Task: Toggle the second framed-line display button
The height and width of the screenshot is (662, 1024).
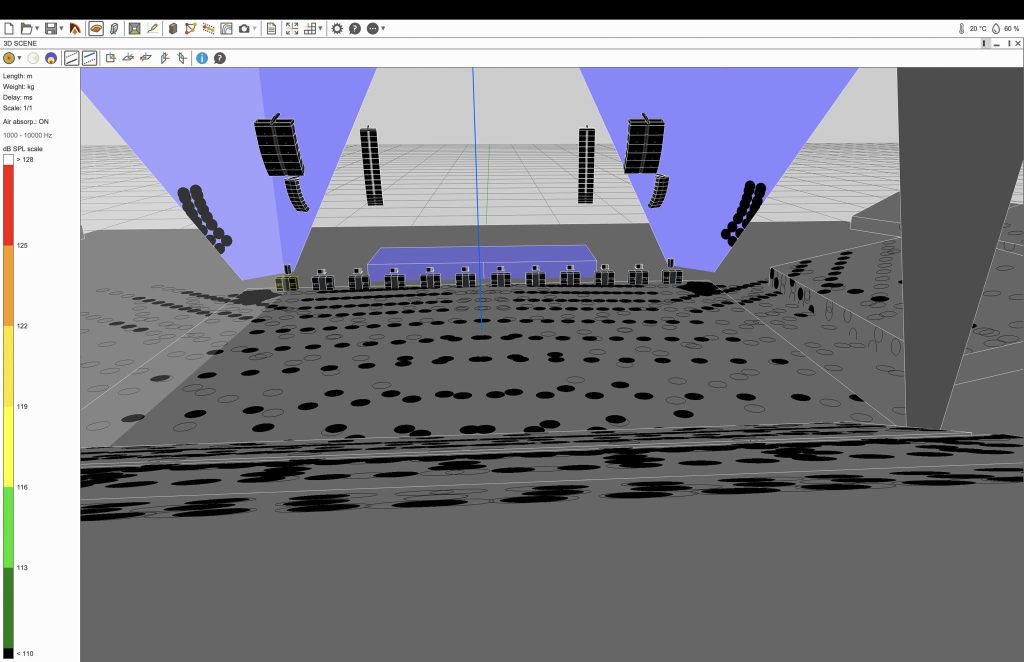Action: (x=89, y=58)
